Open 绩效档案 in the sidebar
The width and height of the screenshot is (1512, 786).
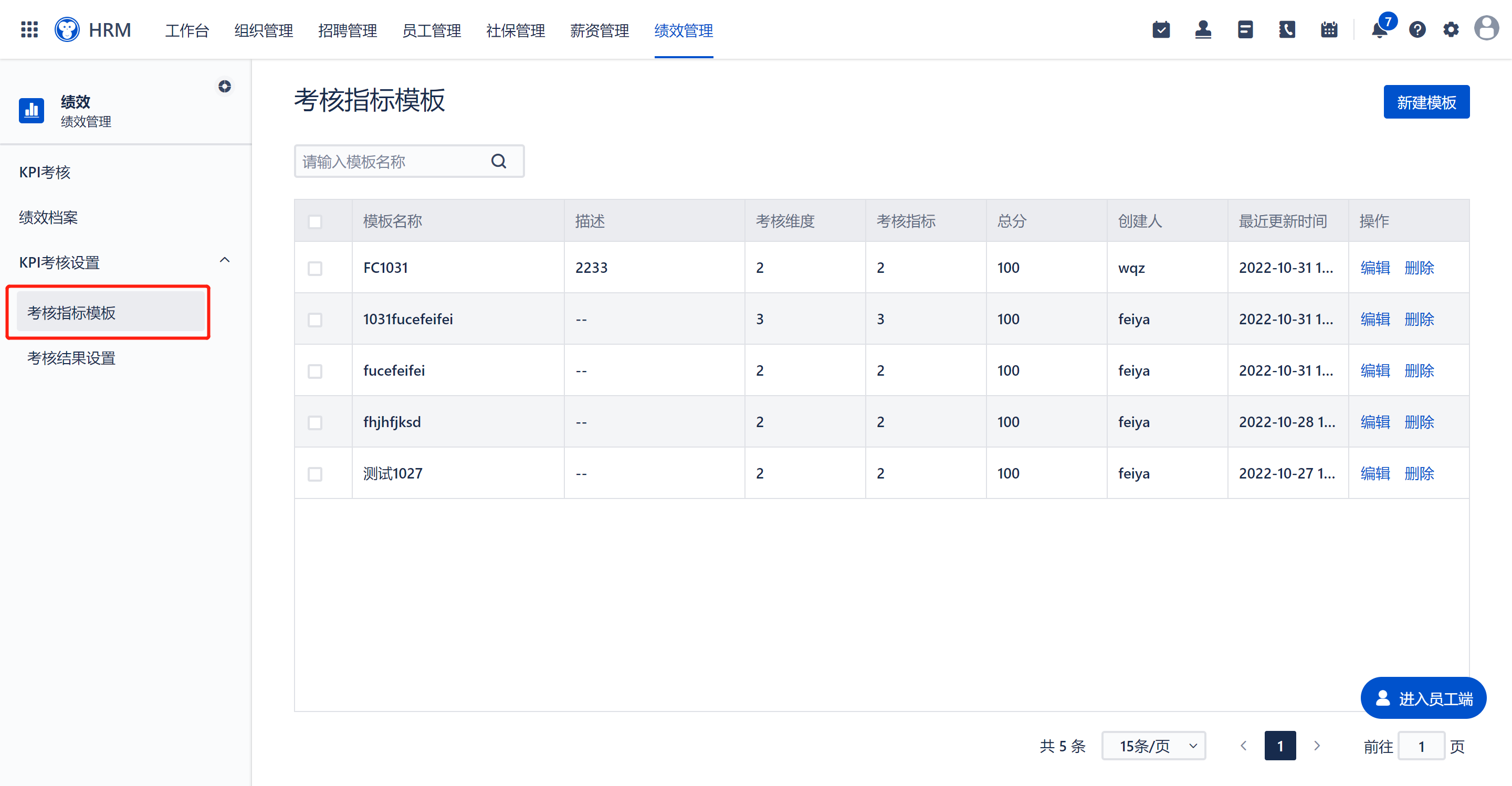[x=48, y=218]
